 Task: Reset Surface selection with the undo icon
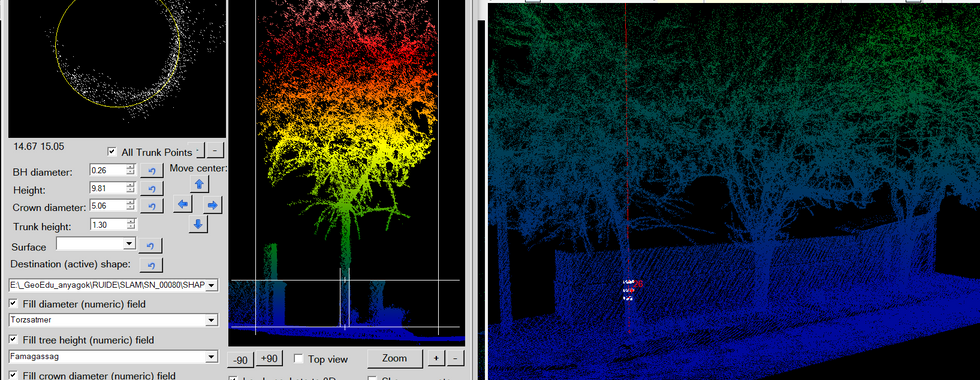coord(151,246)
